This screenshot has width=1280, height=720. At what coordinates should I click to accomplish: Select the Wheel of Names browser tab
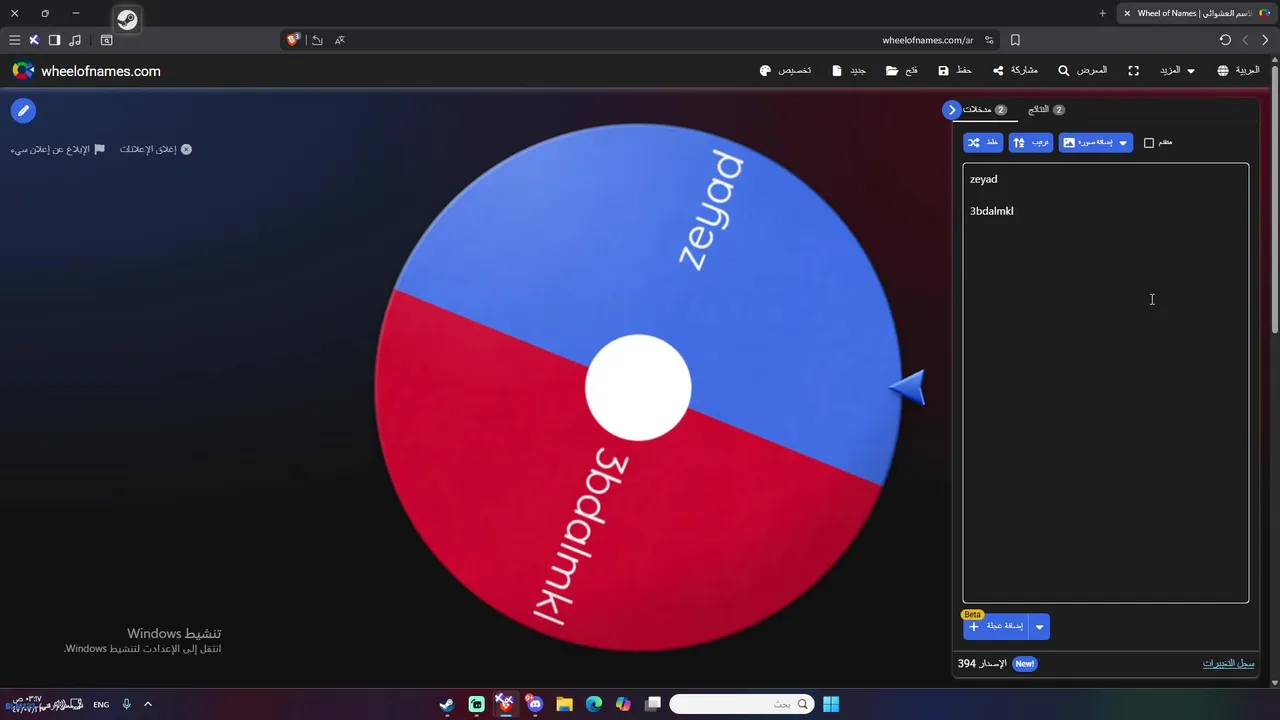[x=1196, y=13]
